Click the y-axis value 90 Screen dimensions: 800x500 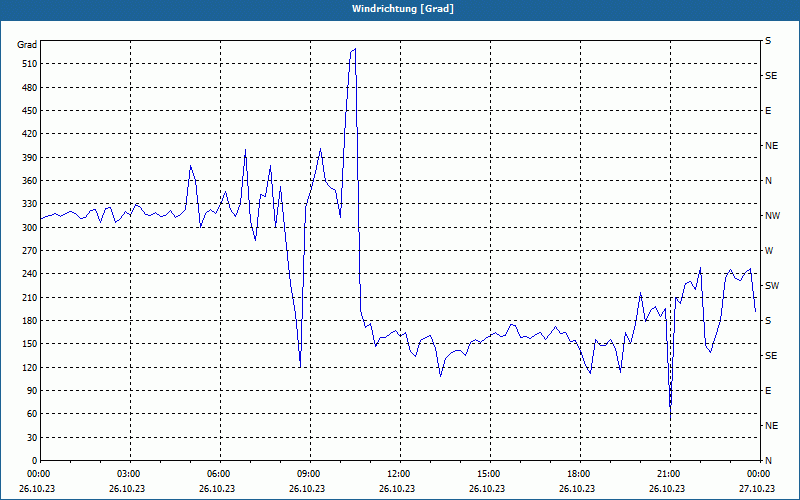click(32, 391)
